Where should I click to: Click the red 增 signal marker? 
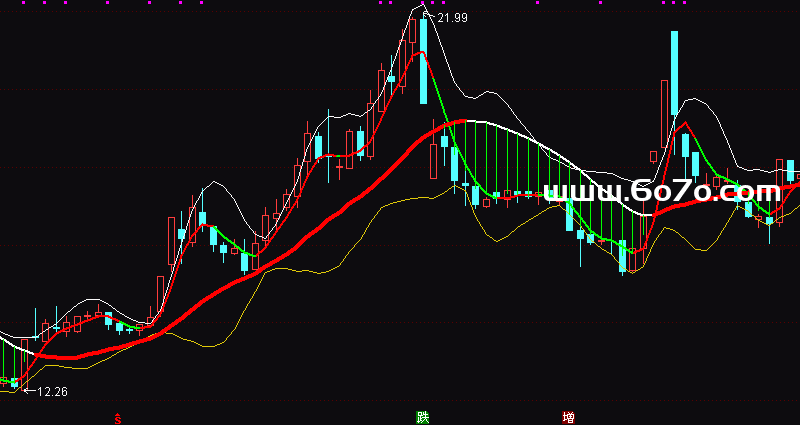pyautogui.click(x=569, y=416)
